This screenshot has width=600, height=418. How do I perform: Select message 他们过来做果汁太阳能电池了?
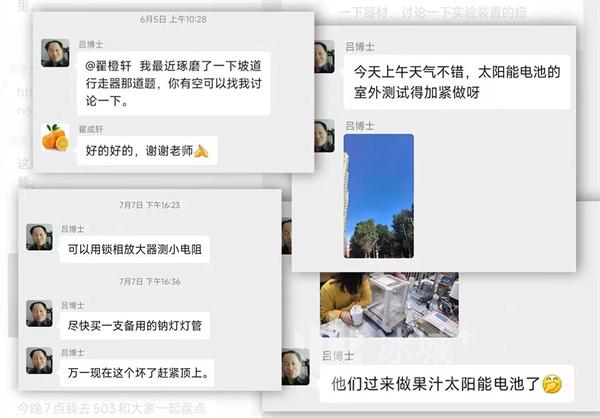(x=447, y=384)
